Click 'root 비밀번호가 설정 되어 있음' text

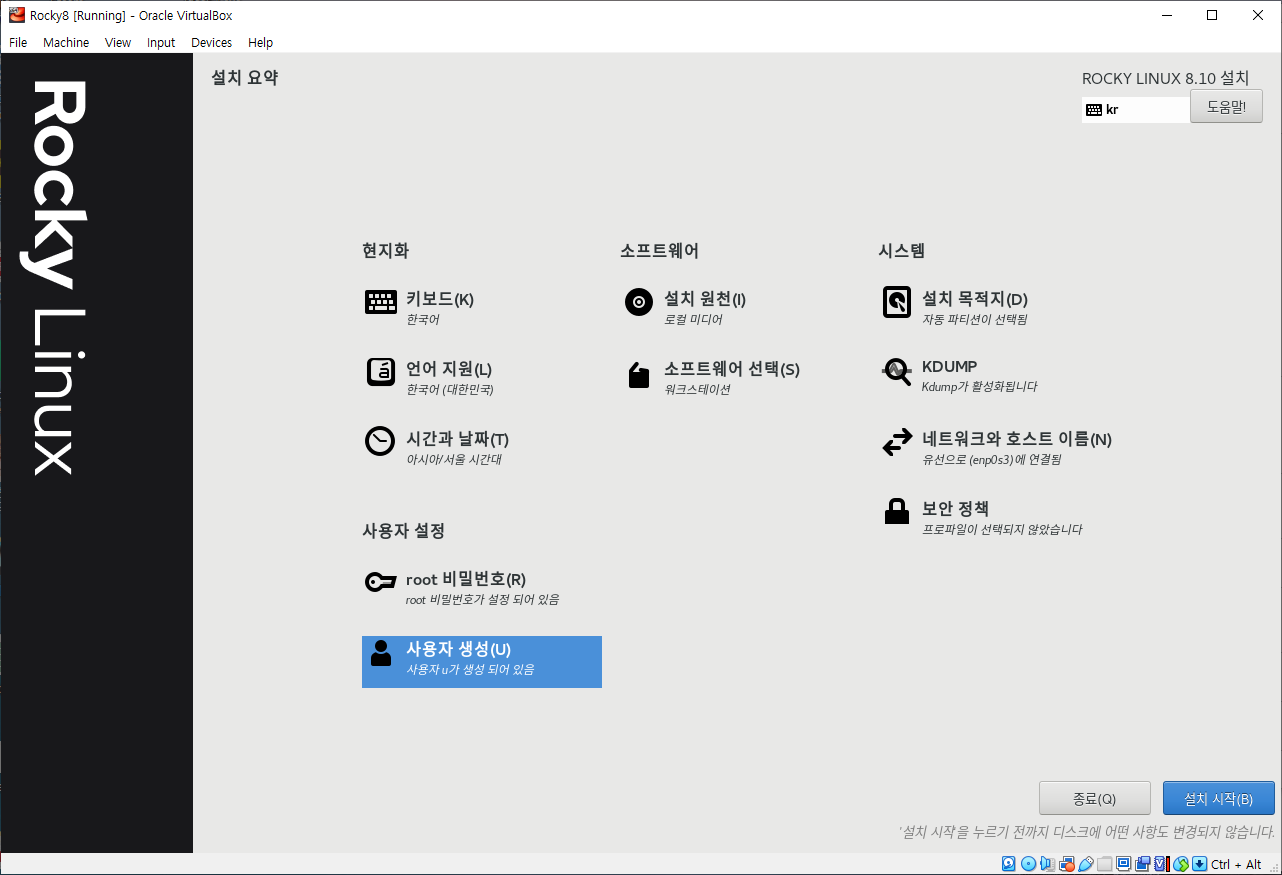pos(483,600)
